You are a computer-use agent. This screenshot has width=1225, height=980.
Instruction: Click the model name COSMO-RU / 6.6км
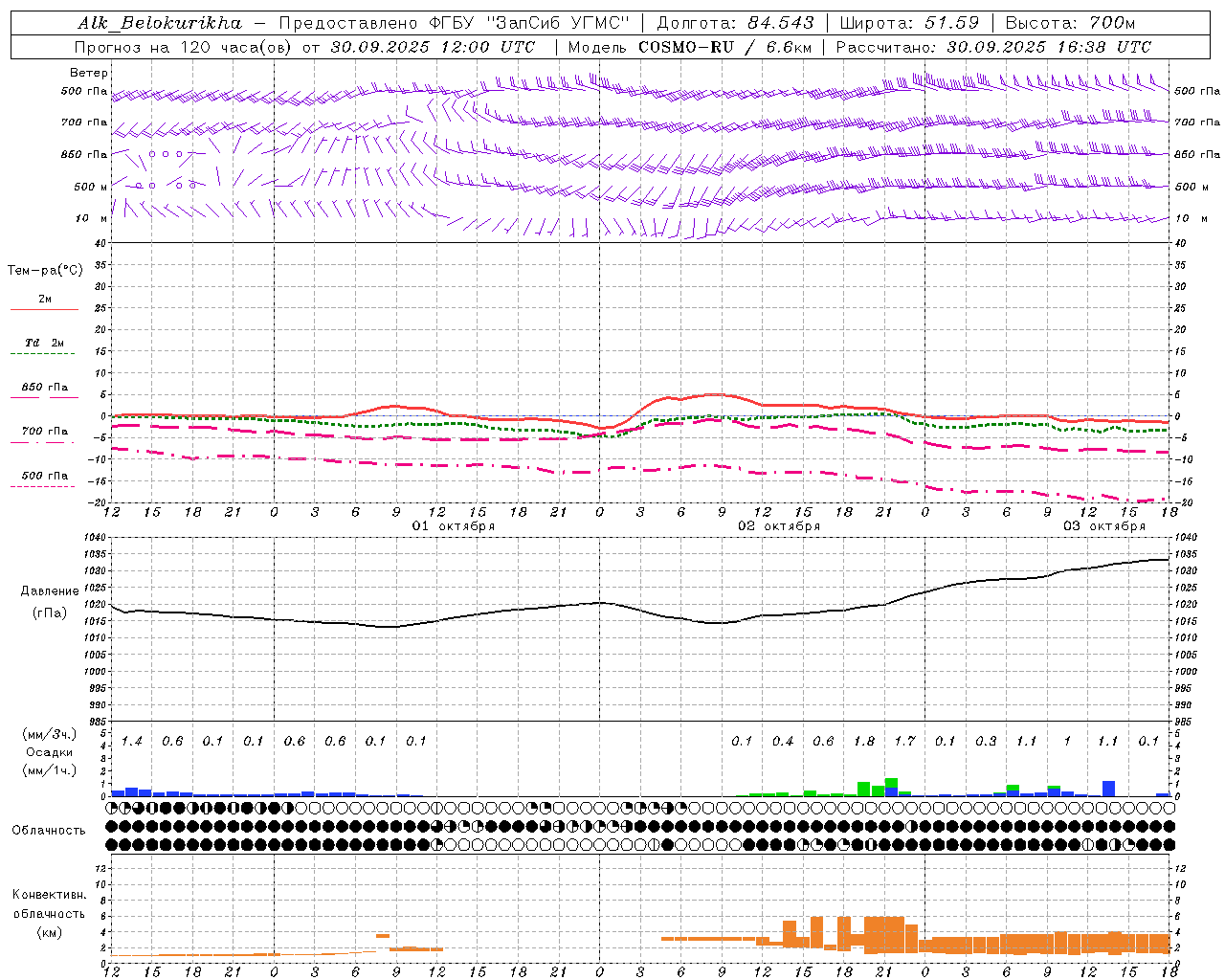(x=725, y=47)
